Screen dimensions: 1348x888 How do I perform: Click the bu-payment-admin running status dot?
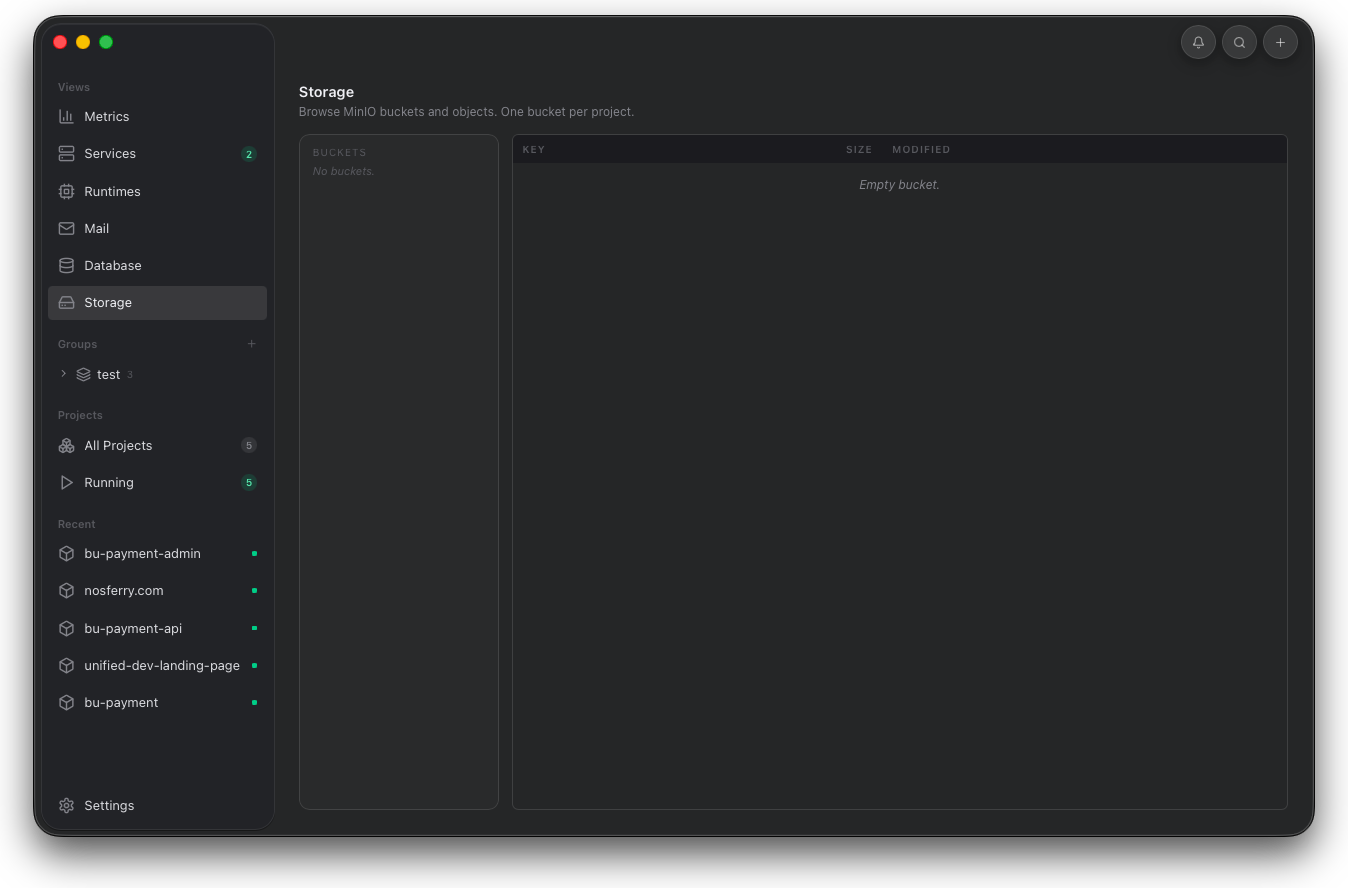pos(254,553)
